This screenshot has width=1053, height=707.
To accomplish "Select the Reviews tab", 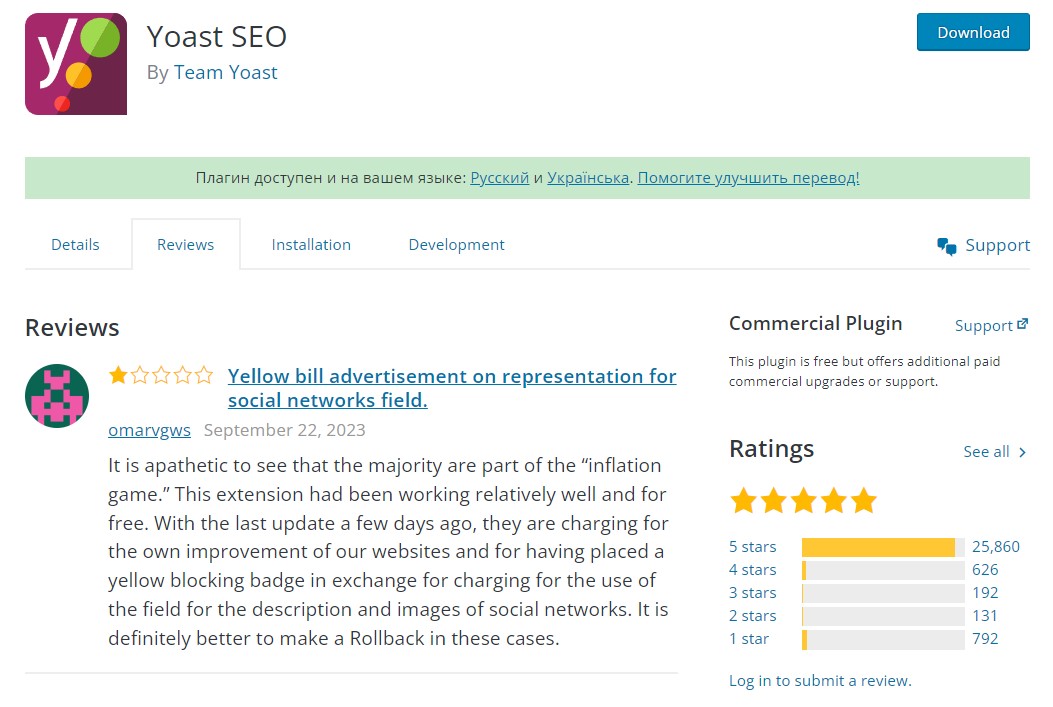I will 185,244.
